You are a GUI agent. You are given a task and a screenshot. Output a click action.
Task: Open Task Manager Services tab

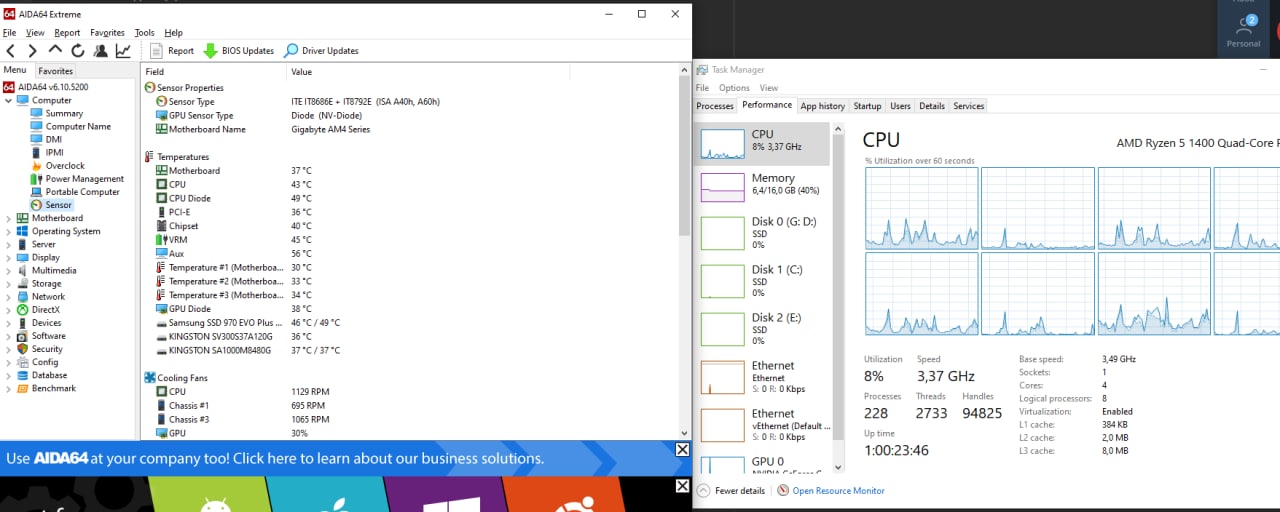pyautogui.click(x=969, y=106)
